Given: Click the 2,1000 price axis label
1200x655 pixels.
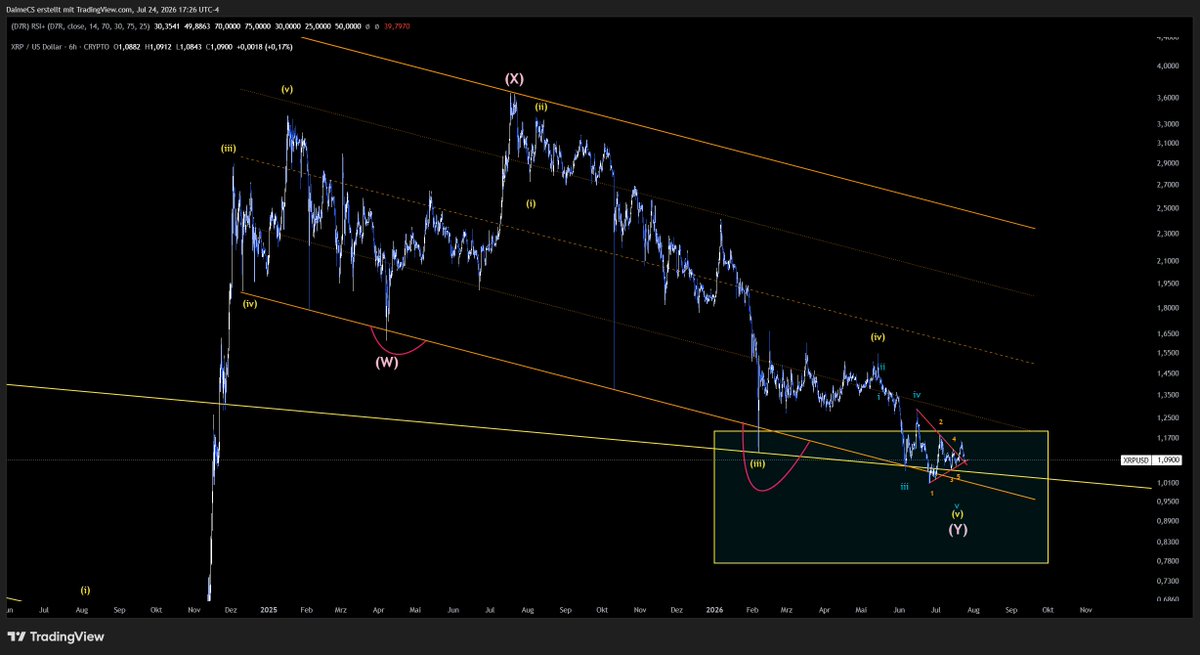Looking at the screenshot, I should pos(1166,261).
